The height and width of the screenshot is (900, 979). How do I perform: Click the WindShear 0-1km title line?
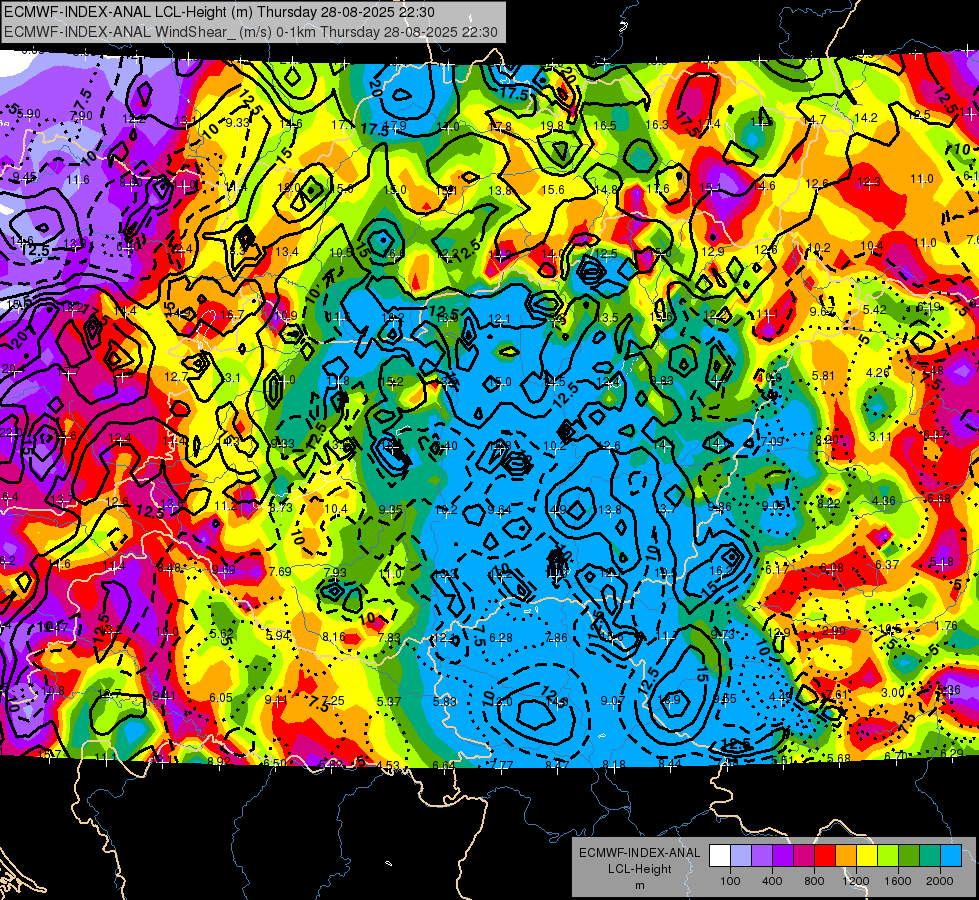click(250, 32)
